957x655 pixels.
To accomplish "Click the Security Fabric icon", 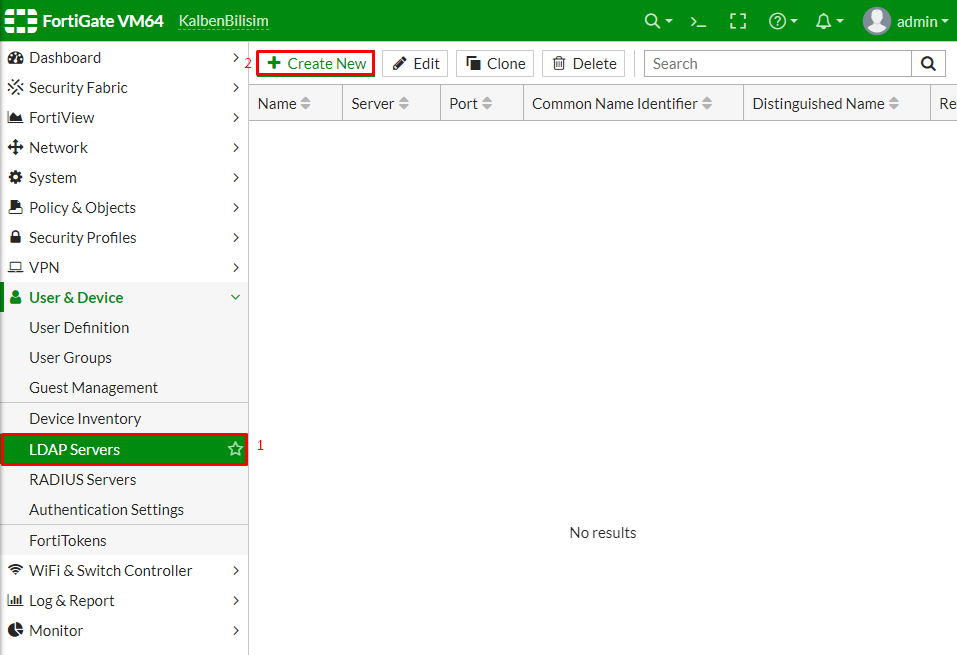I will click(x=15, y=87).
